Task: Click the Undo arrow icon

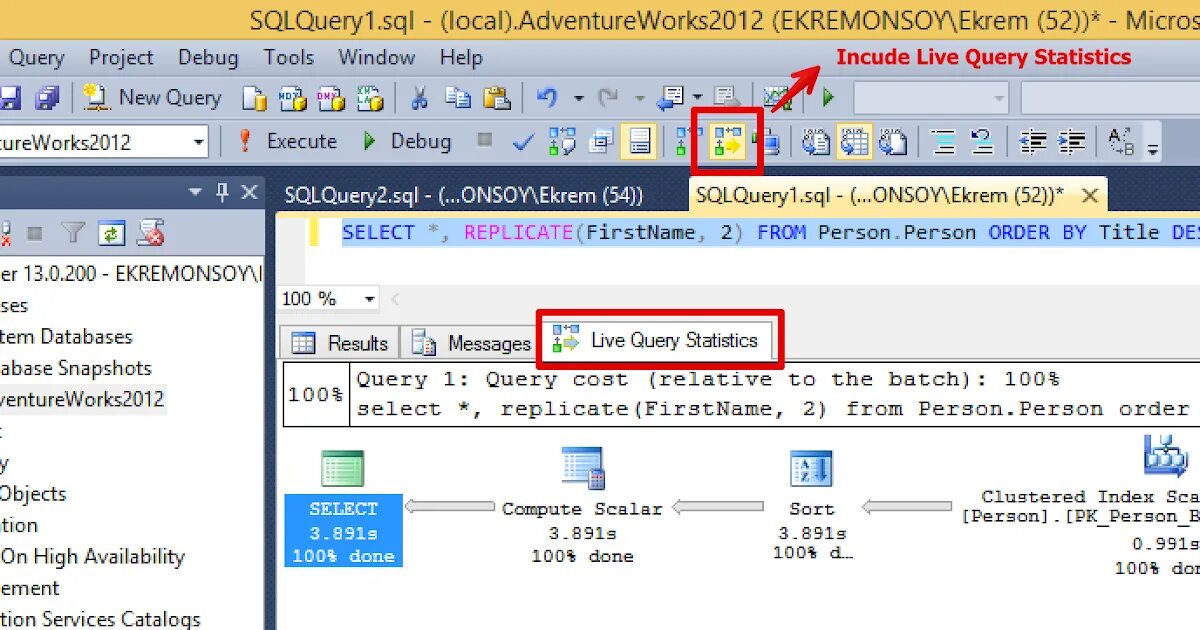Action: coord(547,98)
